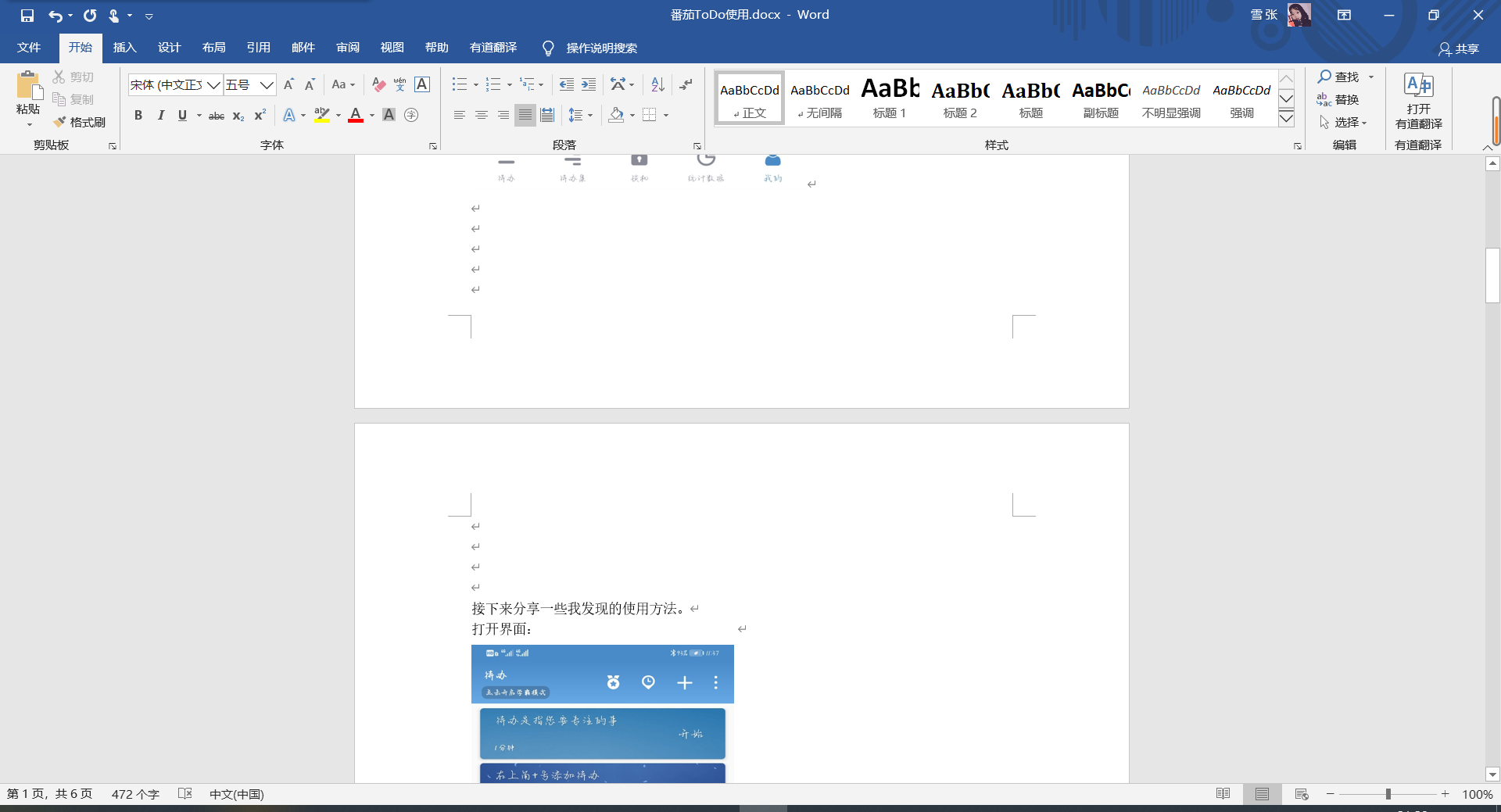
Task: Apply character shading icon
Action: 389,115
